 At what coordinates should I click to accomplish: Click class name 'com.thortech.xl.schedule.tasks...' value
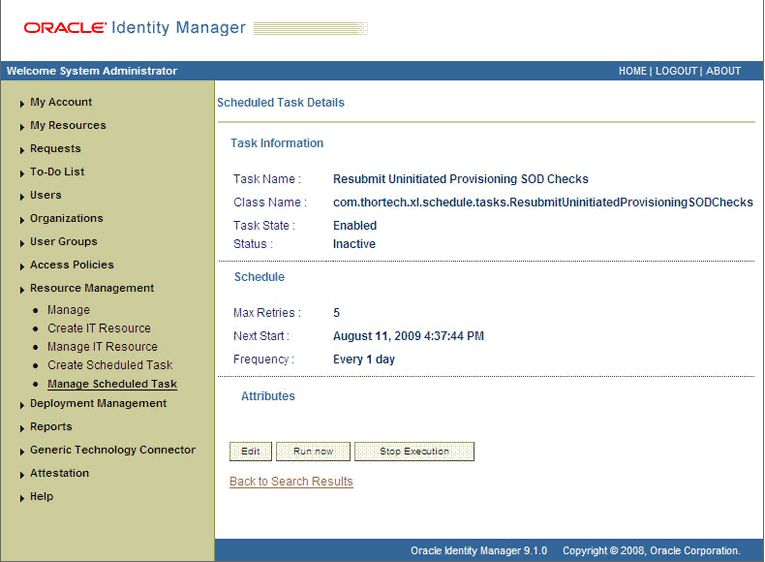[x=543, y=202]
